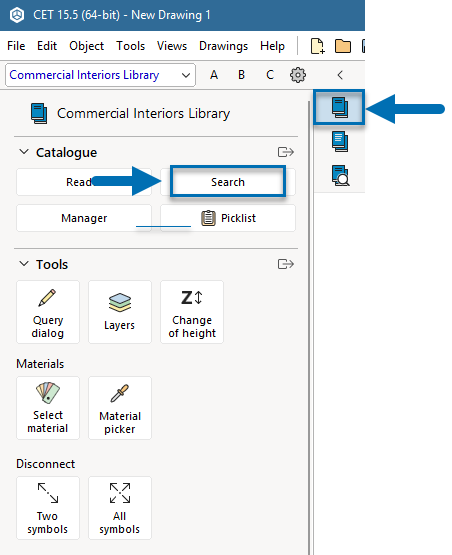The height and width of the screenshot is (555, 452).
Task: Click the Disconnect Two symbols tool
Action: pos(48,508)
